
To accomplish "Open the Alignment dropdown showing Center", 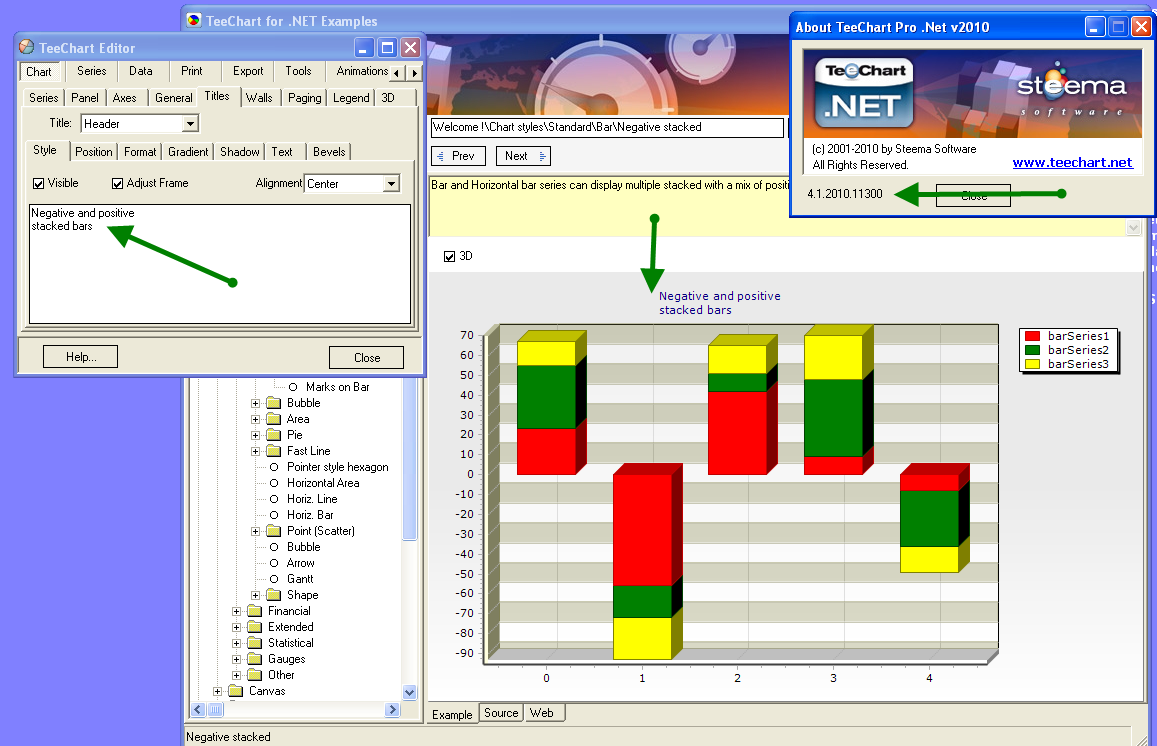I will coord(391,184).
